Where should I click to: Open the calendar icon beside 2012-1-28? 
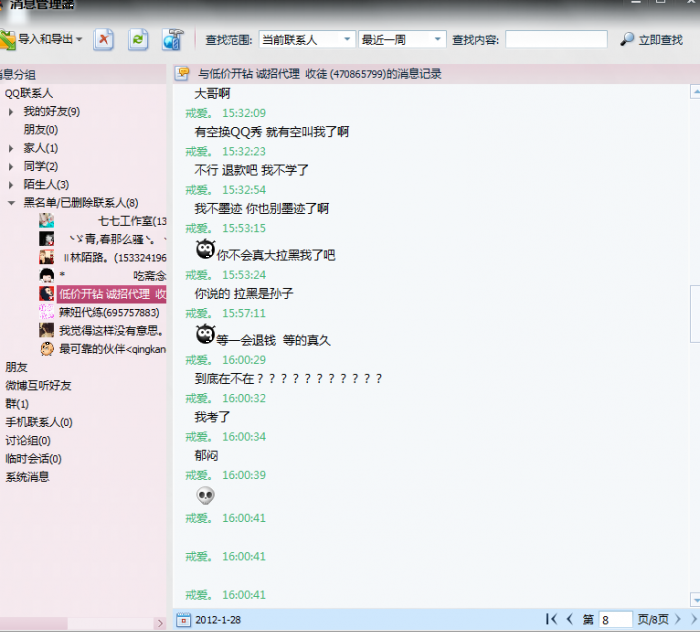click(183, 620)
